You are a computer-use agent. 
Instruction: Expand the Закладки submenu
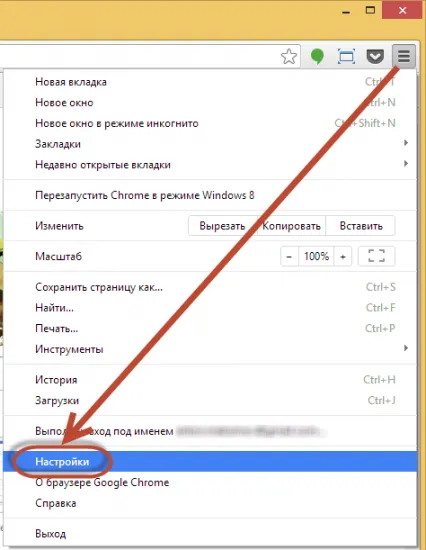pyautogui.click(x=210, y=144)
